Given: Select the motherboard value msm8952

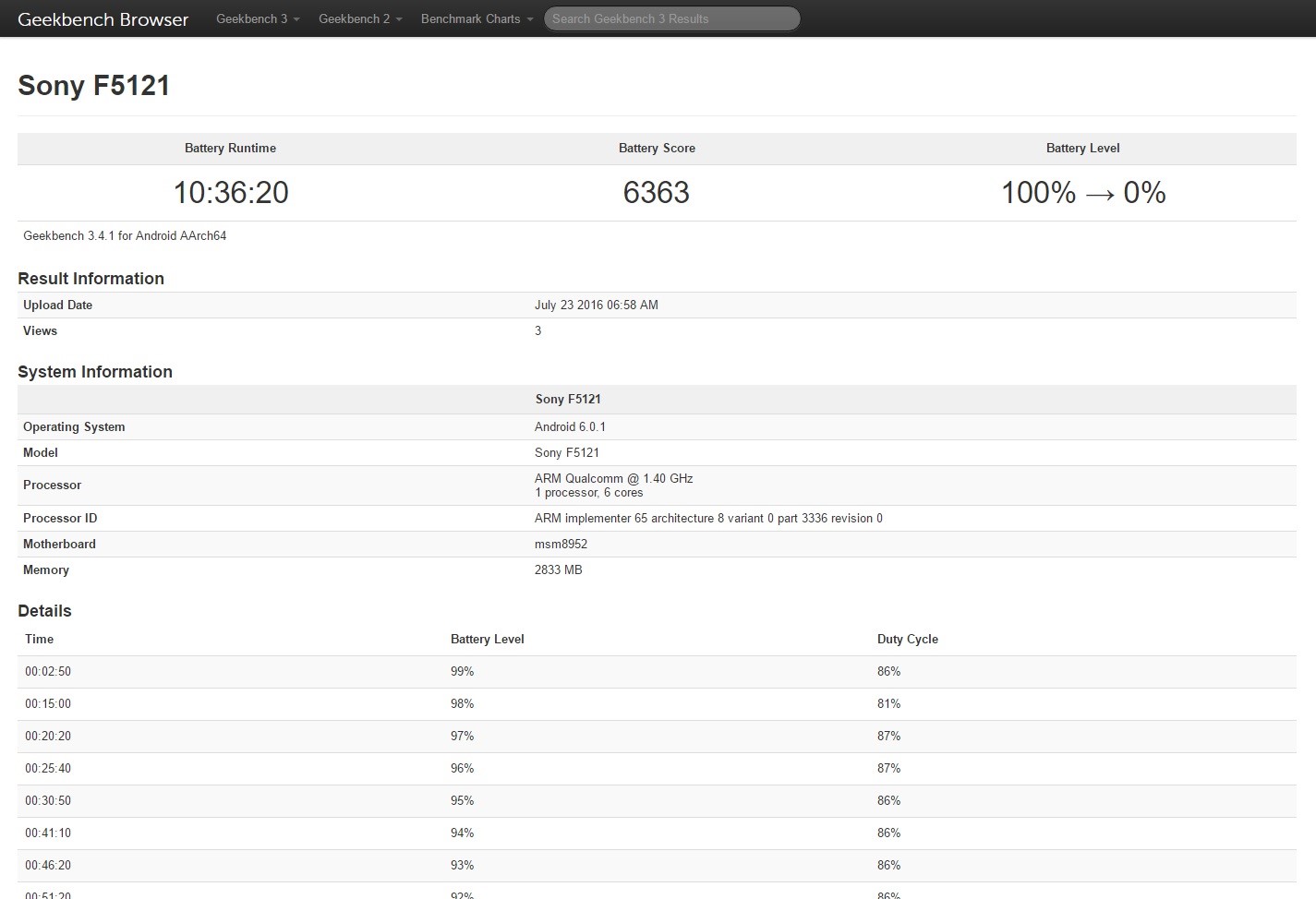Looking at the screenshot, I should coord(561,544).
